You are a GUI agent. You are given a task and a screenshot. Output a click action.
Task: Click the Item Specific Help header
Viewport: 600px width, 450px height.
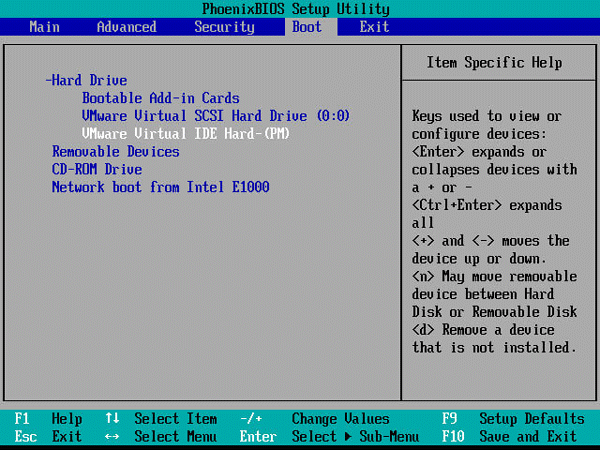pyautogui.click(x=494, y=63)
